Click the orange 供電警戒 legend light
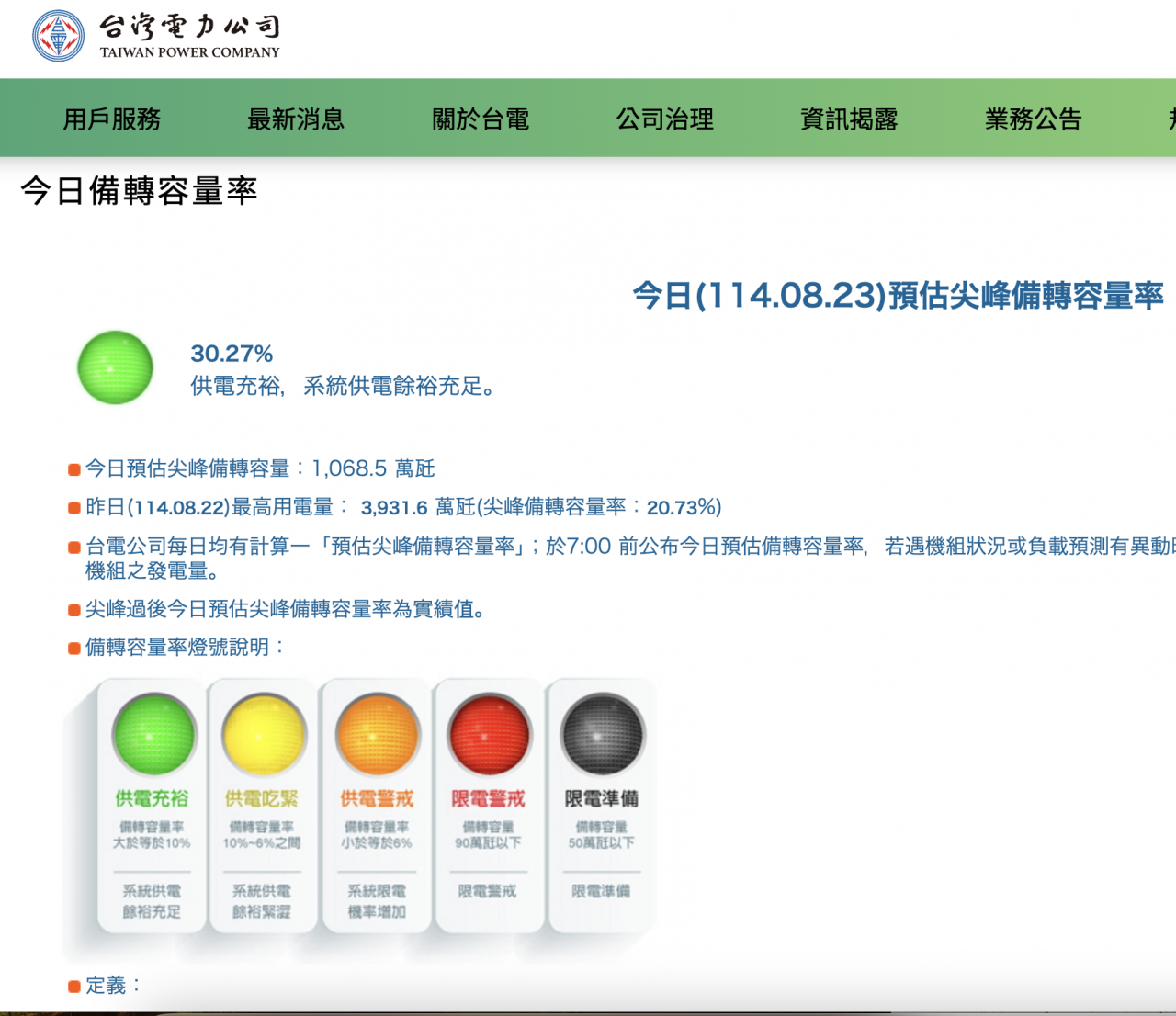The width and height of the screenshot is (1176, 1016). click(377, 735)
